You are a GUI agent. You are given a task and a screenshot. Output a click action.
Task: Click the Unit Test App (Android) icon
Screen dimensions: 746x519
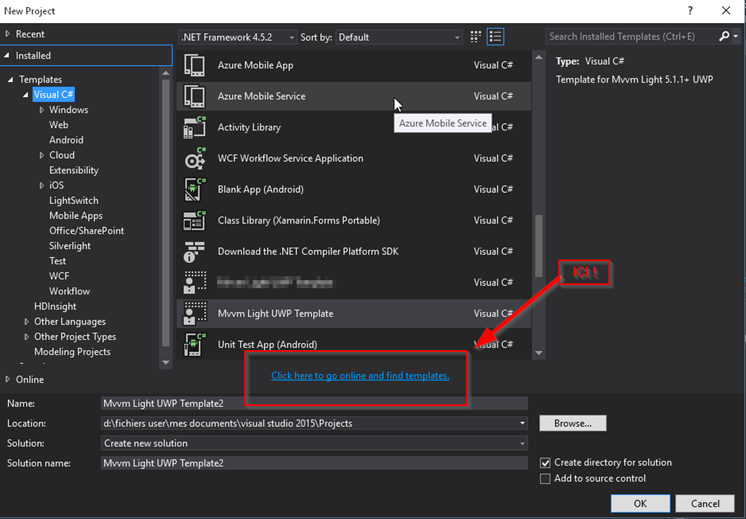tap(195, 344)
